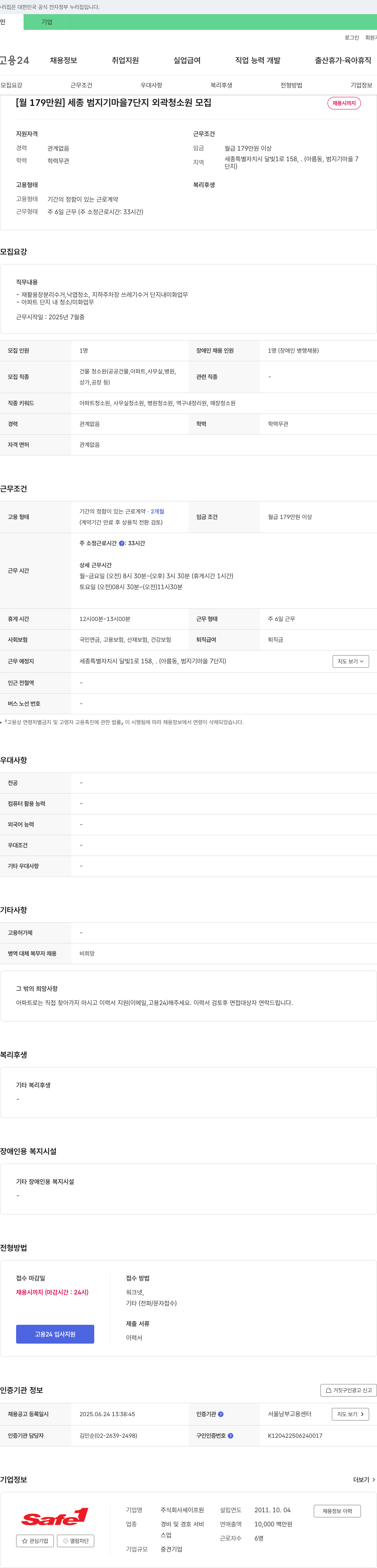The image size is (377, 1568).
Task: Click the Safe1 company logo
Action: point(55,1516)
